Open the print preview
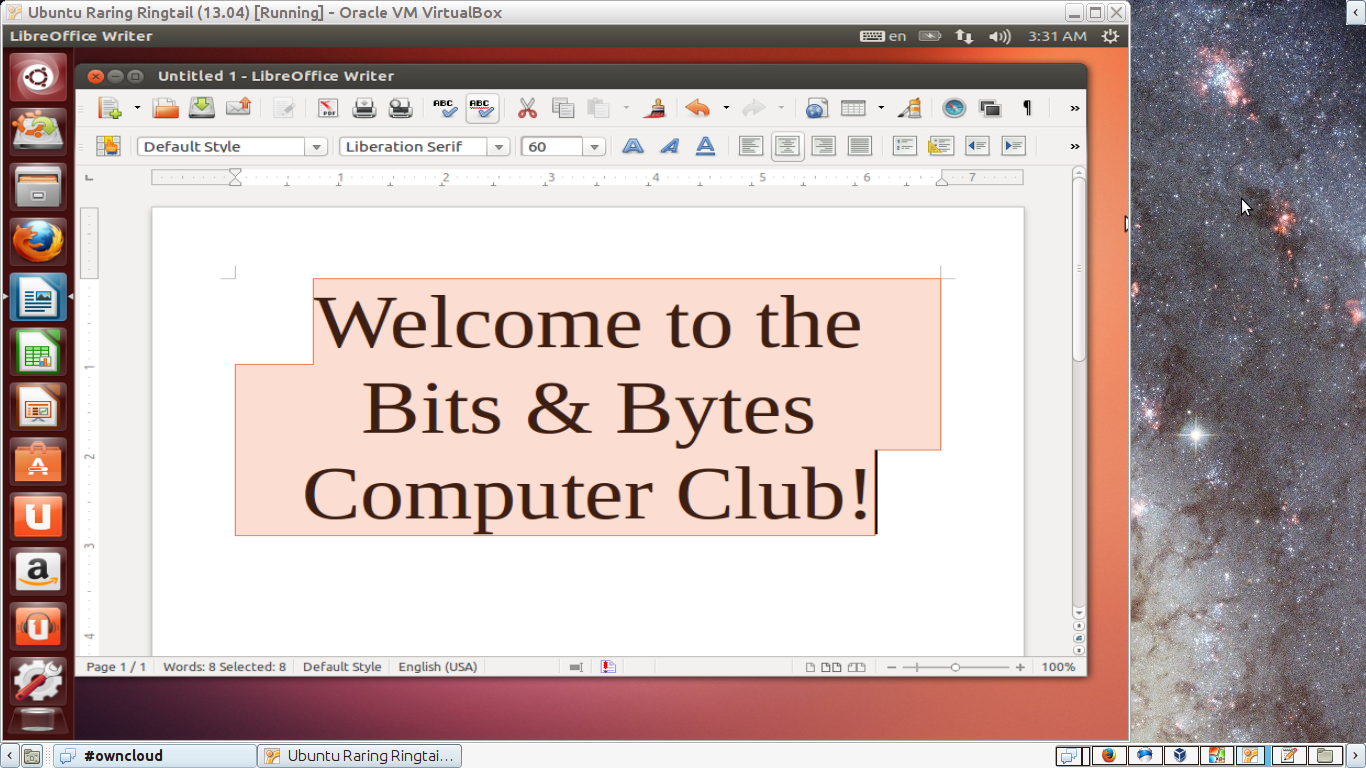1366x768 pixels. pos(400,108)
